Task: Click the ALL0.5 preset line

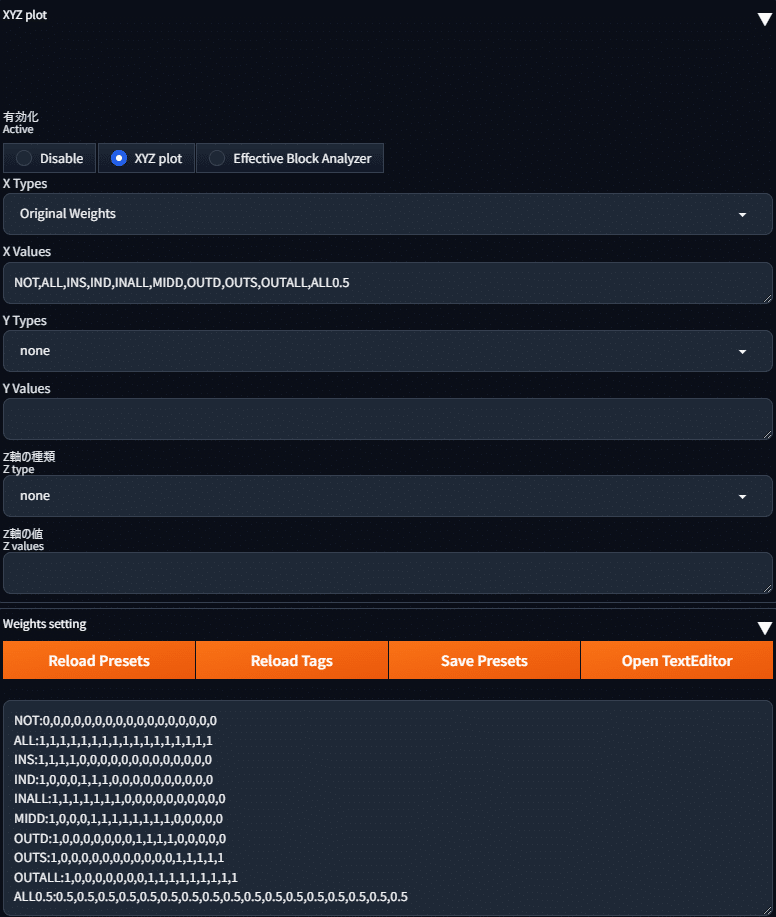Action: [211, 897]
